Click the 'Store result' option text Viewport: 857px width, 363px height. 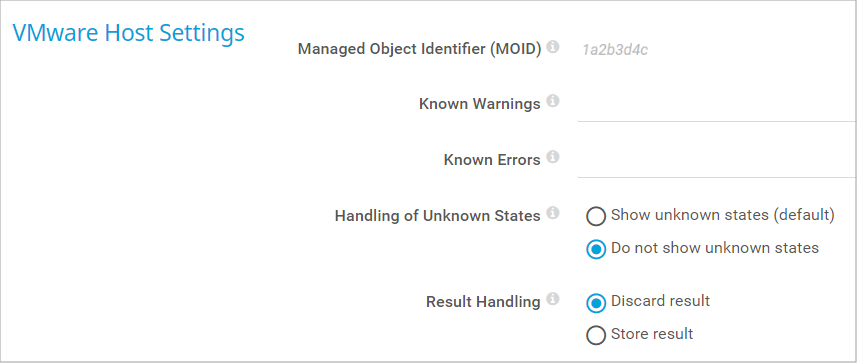652,333
